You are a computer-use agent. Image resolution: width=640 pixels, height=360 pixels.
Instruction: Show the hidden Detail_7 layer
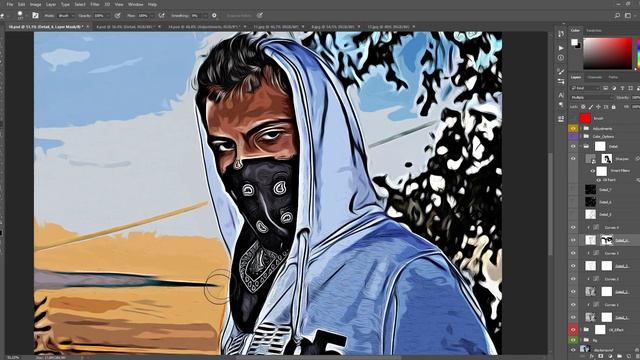[573, 189]
